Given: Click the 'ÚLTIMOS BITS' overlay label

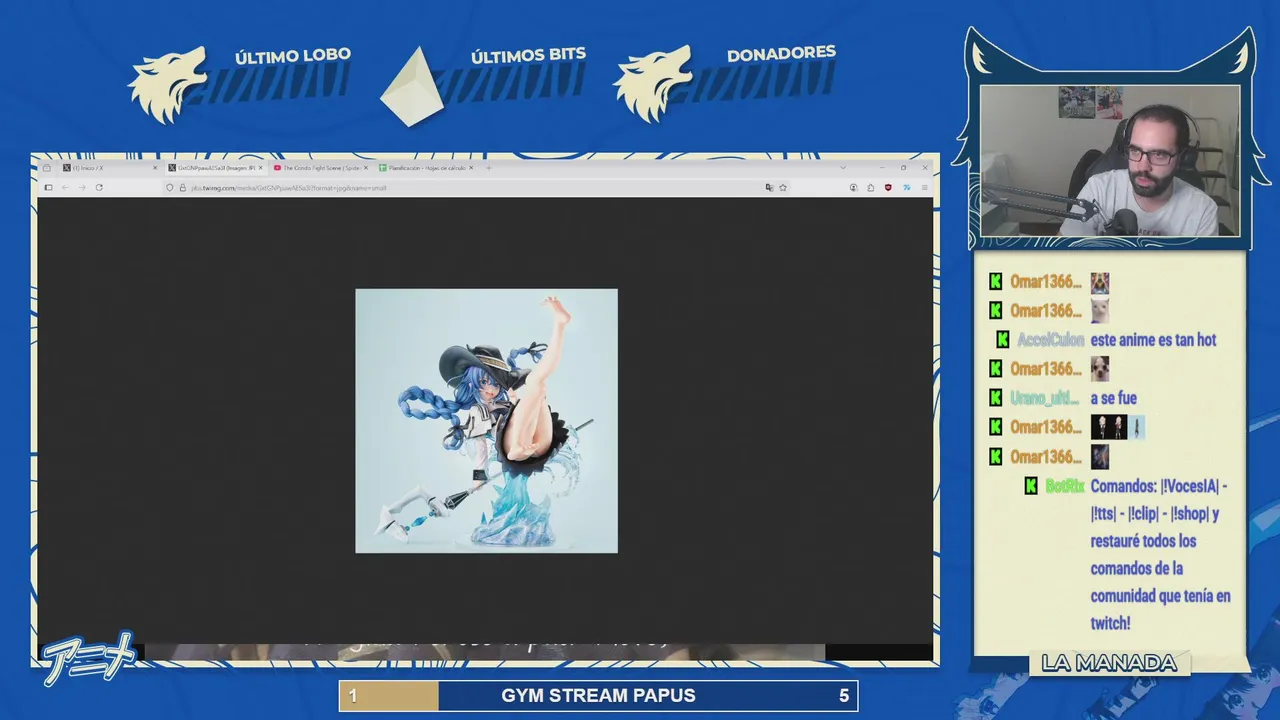Looking at the screenshot, I should click(x=528, y=55).
